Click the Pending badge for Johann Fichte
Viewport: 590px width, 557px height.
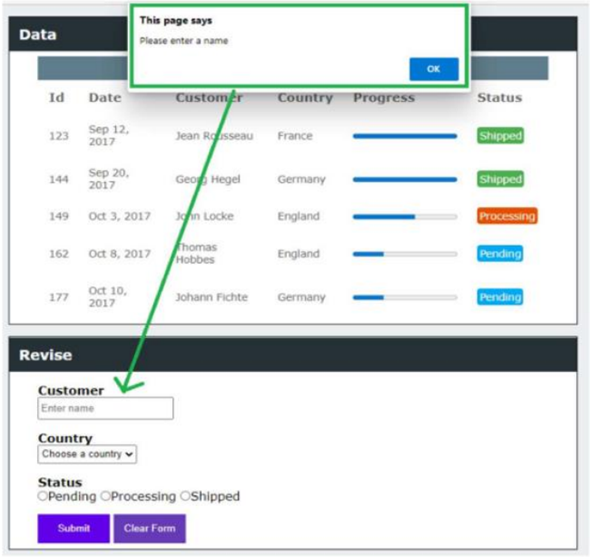pos(500,297)
